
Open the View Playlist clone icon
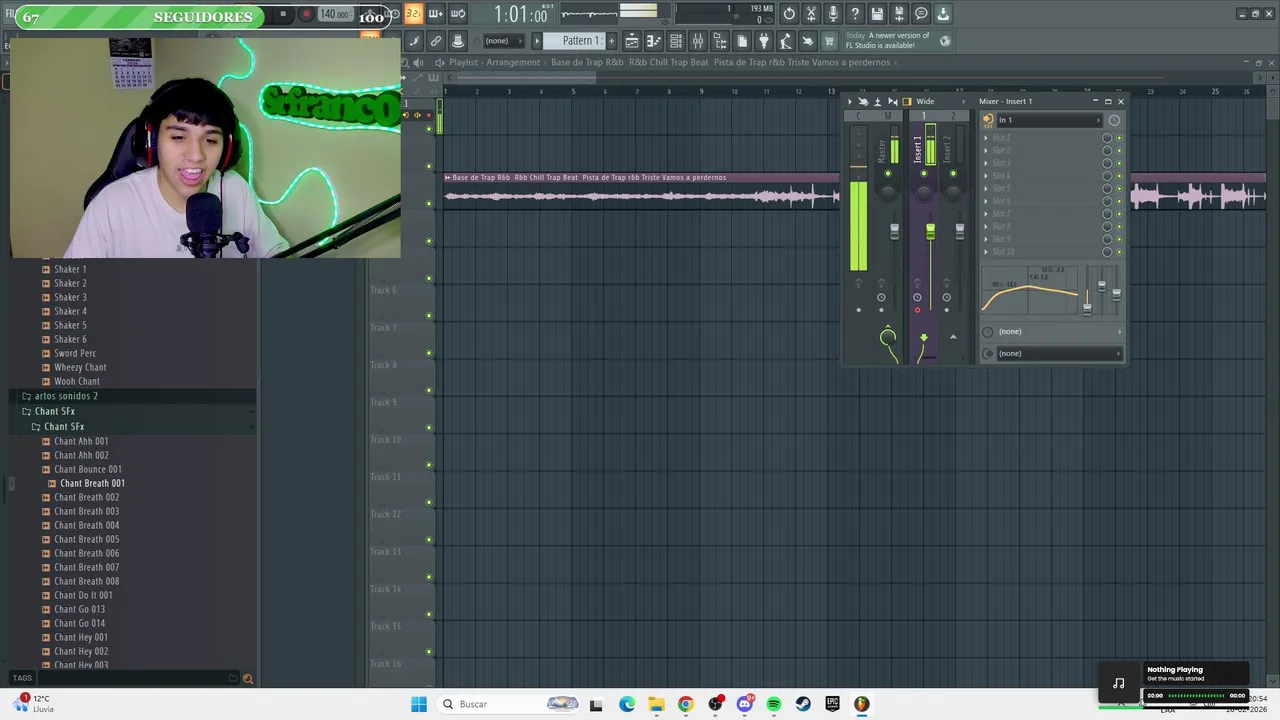[x=742, y=41]
